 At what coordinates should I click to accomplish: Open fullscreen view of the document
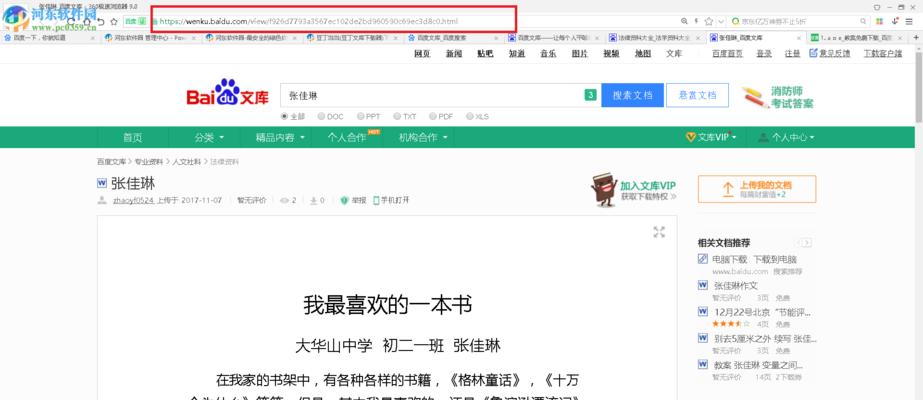tap(659, 232)
